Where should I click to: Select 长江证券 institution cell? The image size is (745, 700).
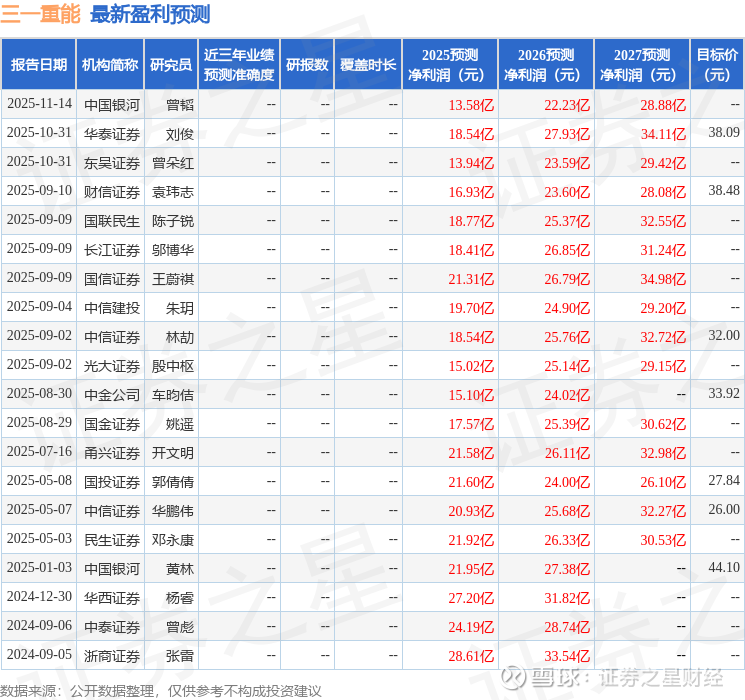pos(112,250)
